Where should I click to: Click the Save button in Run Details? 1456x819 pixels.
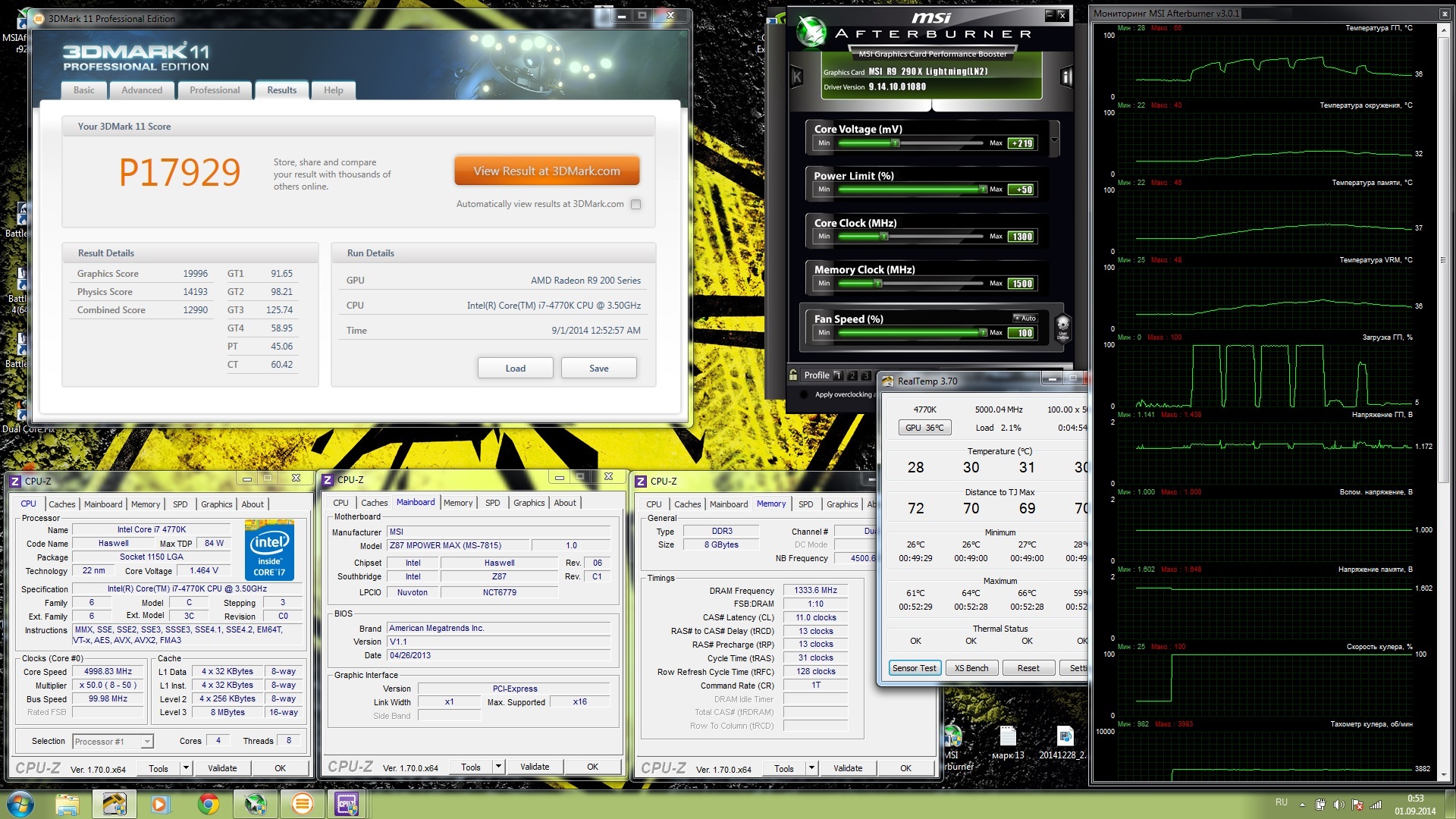tap(599, 369)
